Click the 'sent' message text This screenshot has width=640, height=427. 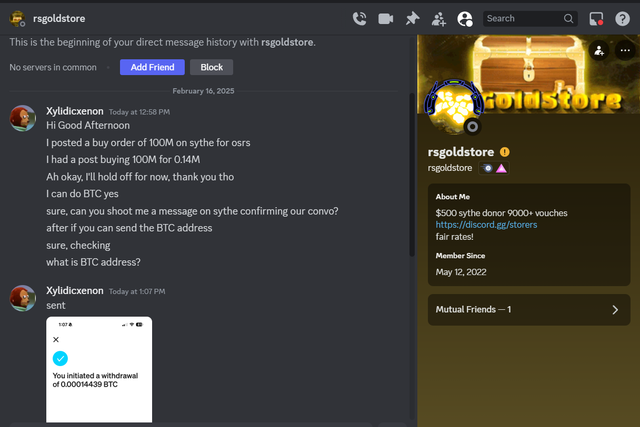coord(56,306)
